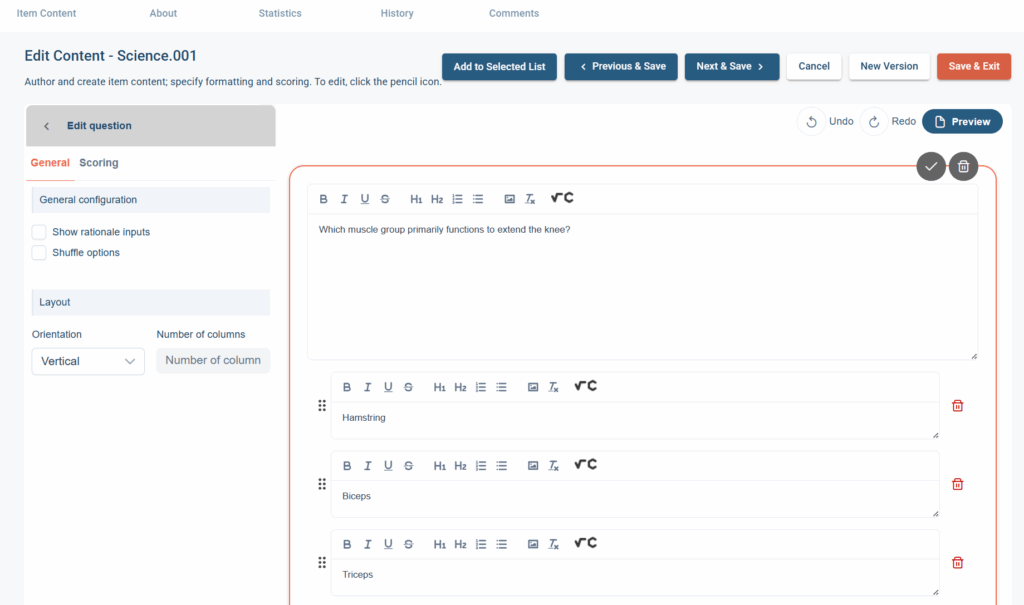Viewport: 1024px width, 605px height.
Task: Enable Show rationale inputs checkbox
Action: [x=39, y=232]
